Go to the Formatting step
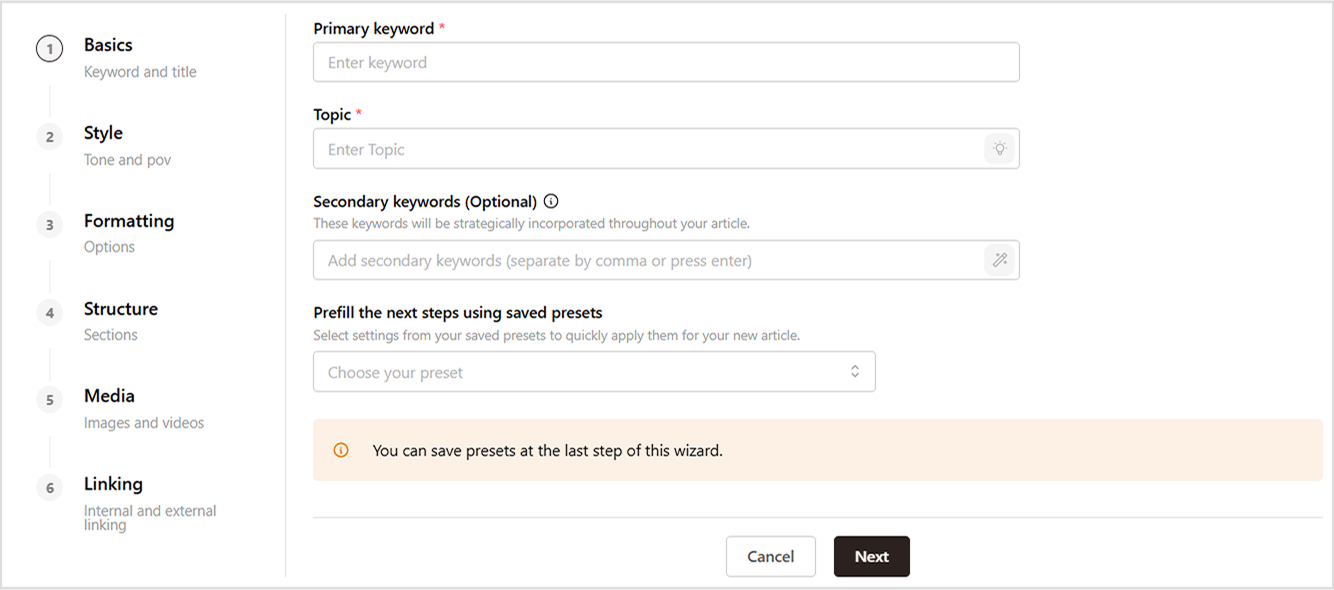1334x590 pixels. coord(129,221)
